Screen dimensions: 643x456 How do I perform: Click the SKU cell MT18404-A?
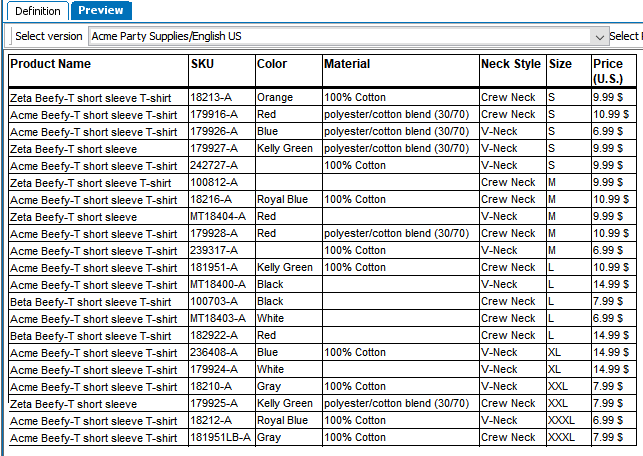point(218,217)
